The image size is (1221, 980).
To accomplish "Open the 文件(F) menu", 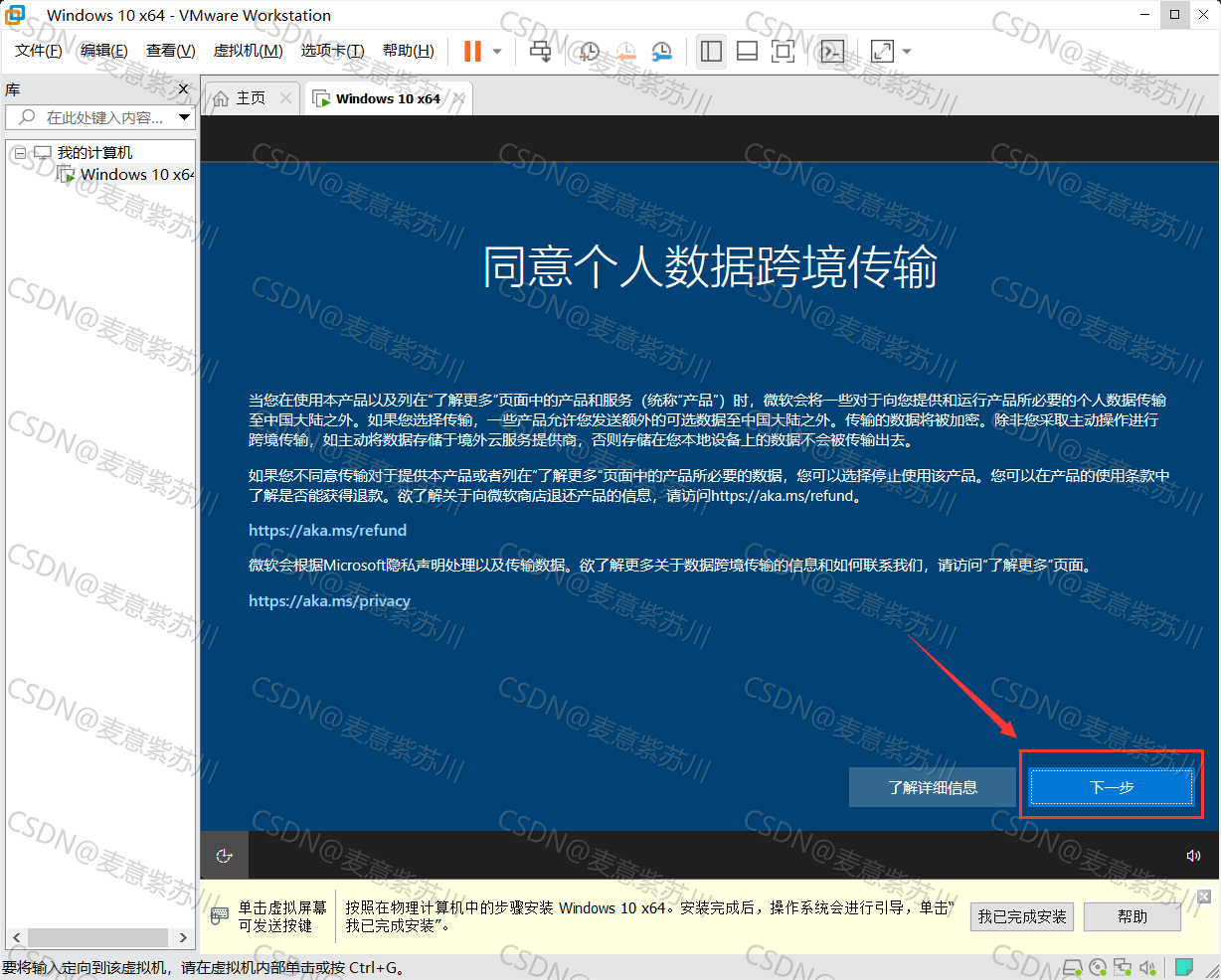I will (39, 51).
